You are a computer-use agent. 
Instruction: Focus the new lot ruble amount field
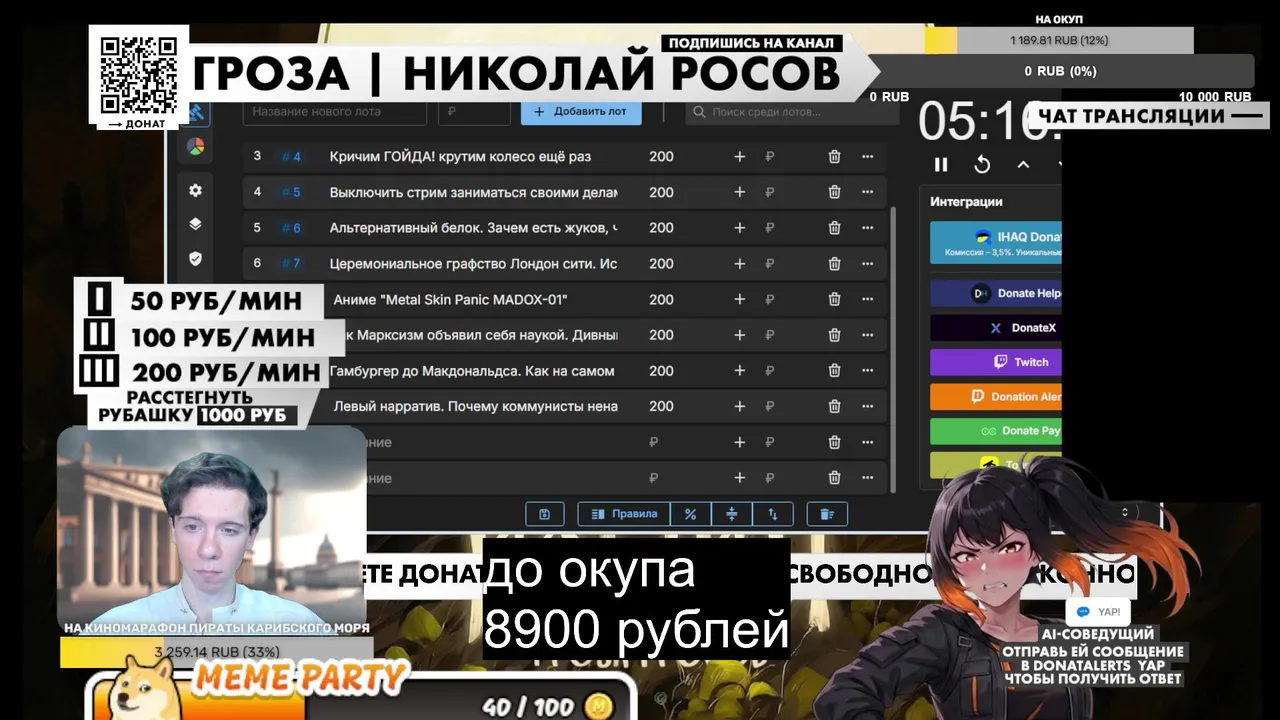point(476,112)
